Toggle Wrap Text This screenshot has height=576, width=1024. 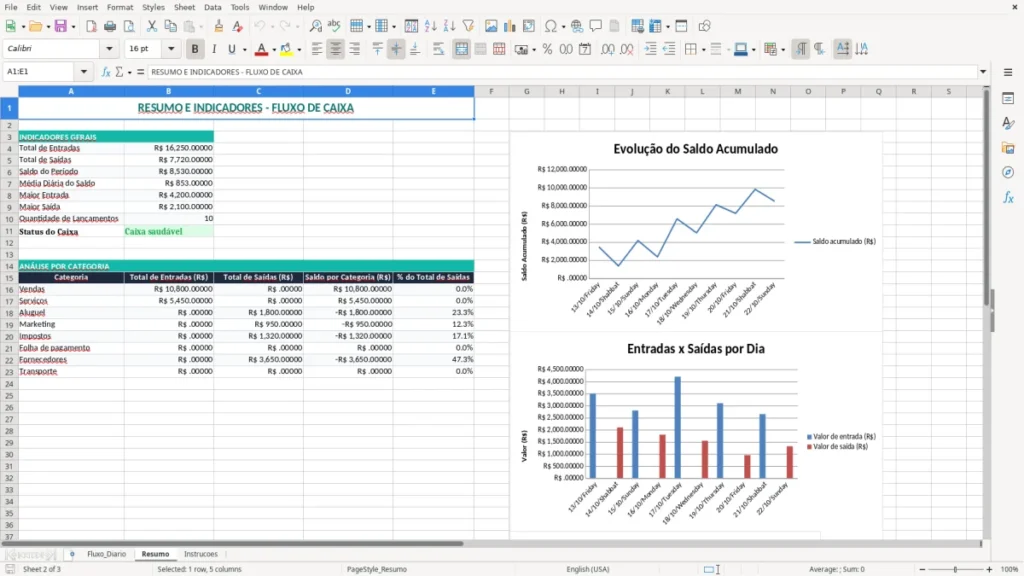(438, 49)
